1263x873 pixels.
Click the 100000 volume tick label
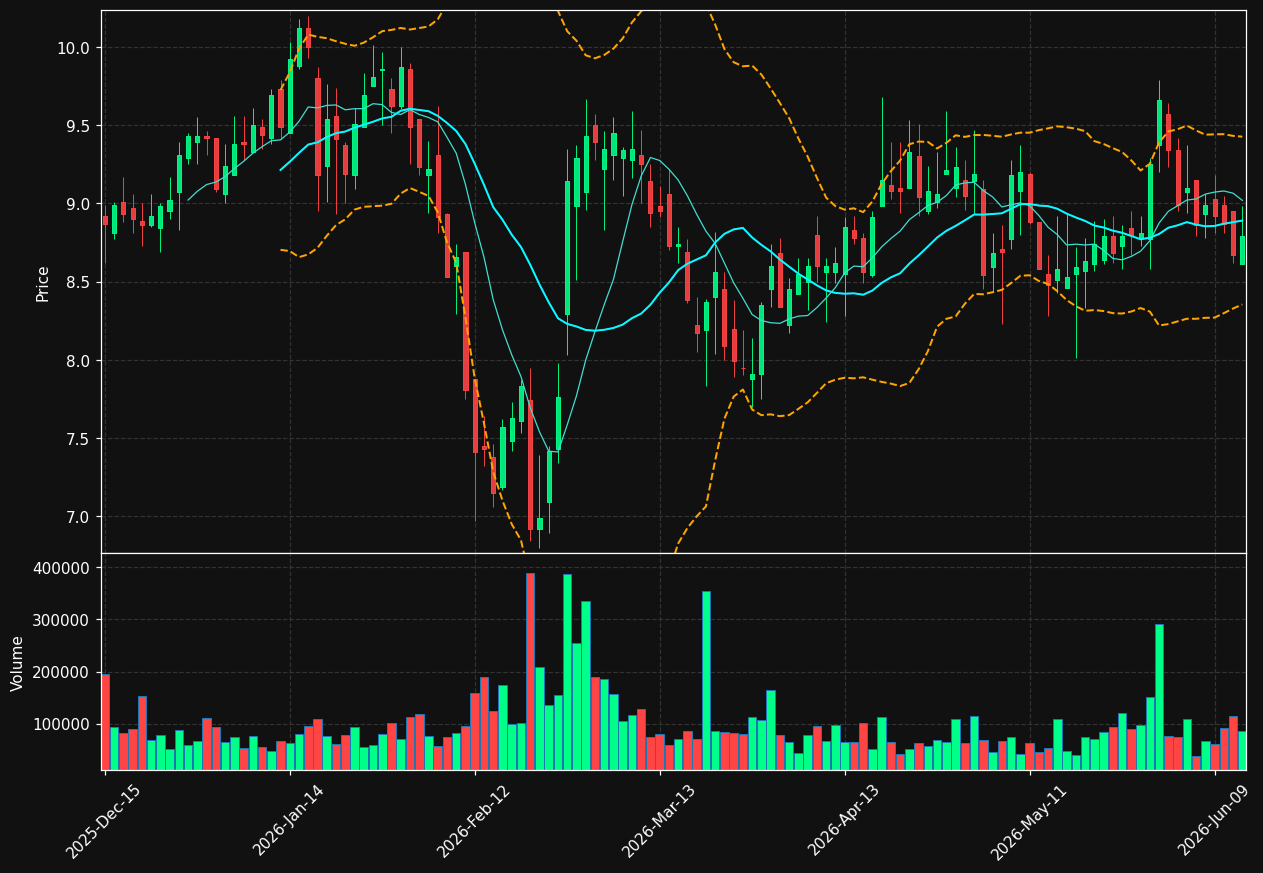click(x=62, y=724)
